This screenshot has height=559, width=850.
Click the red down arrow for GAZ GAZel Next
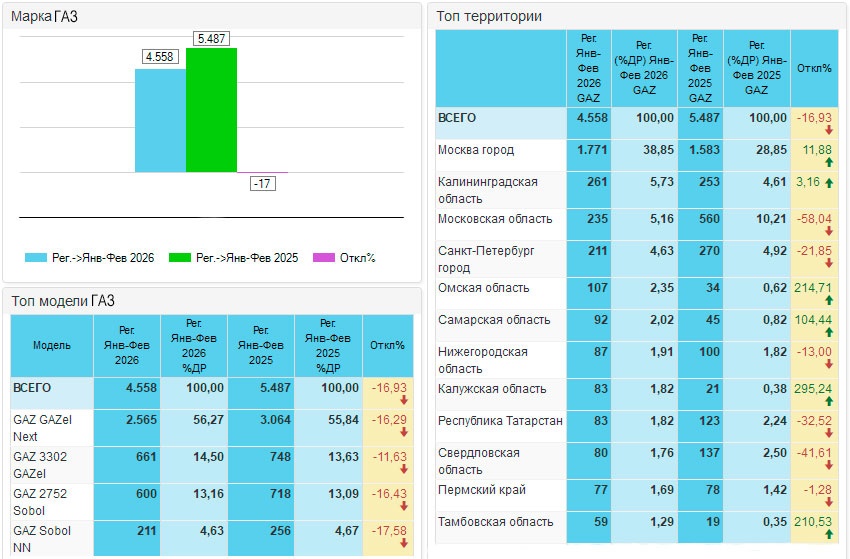pos(405,434)
